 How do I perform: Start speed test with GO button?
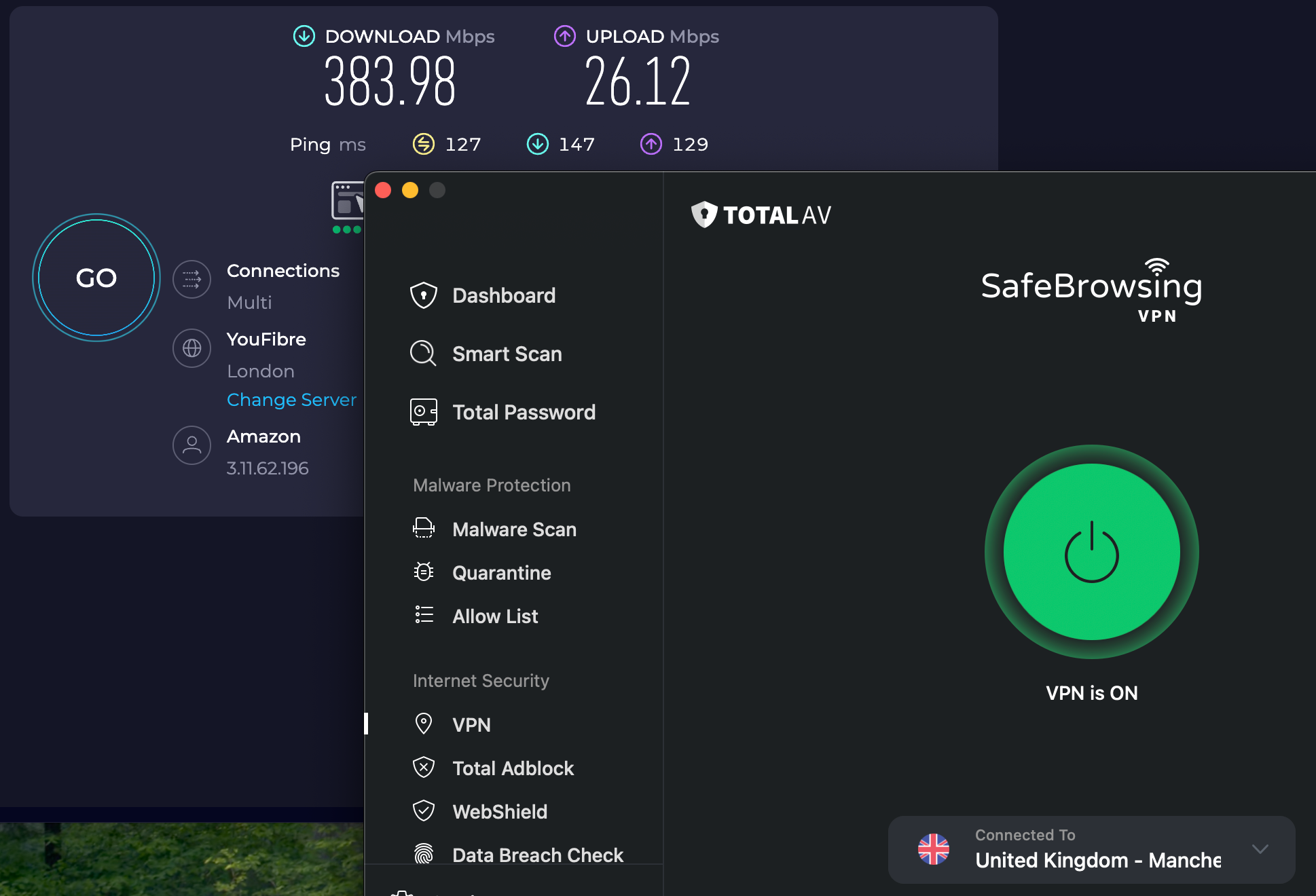click(96, 278)
